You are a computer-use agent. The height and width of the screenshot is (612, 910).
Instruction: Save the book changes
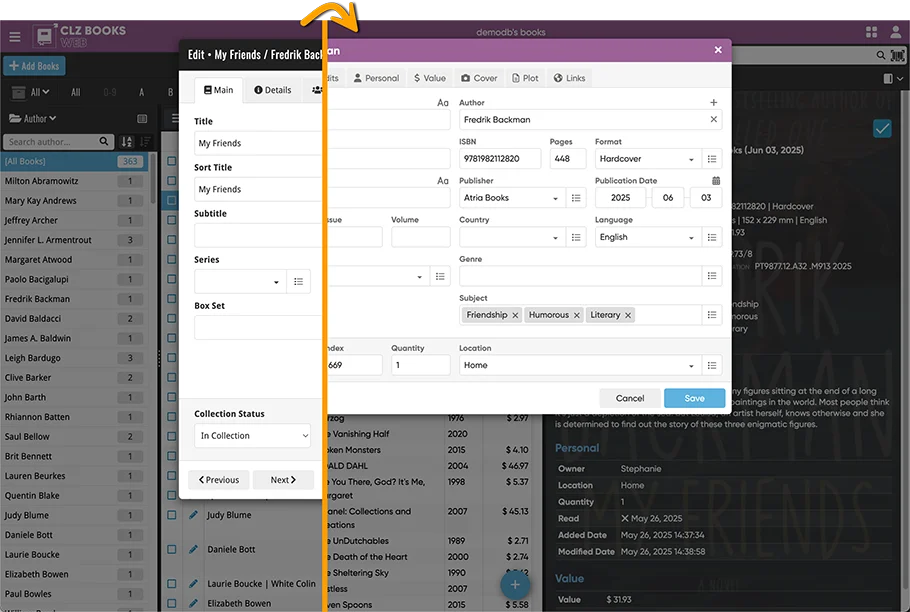[x=694, y=398]
